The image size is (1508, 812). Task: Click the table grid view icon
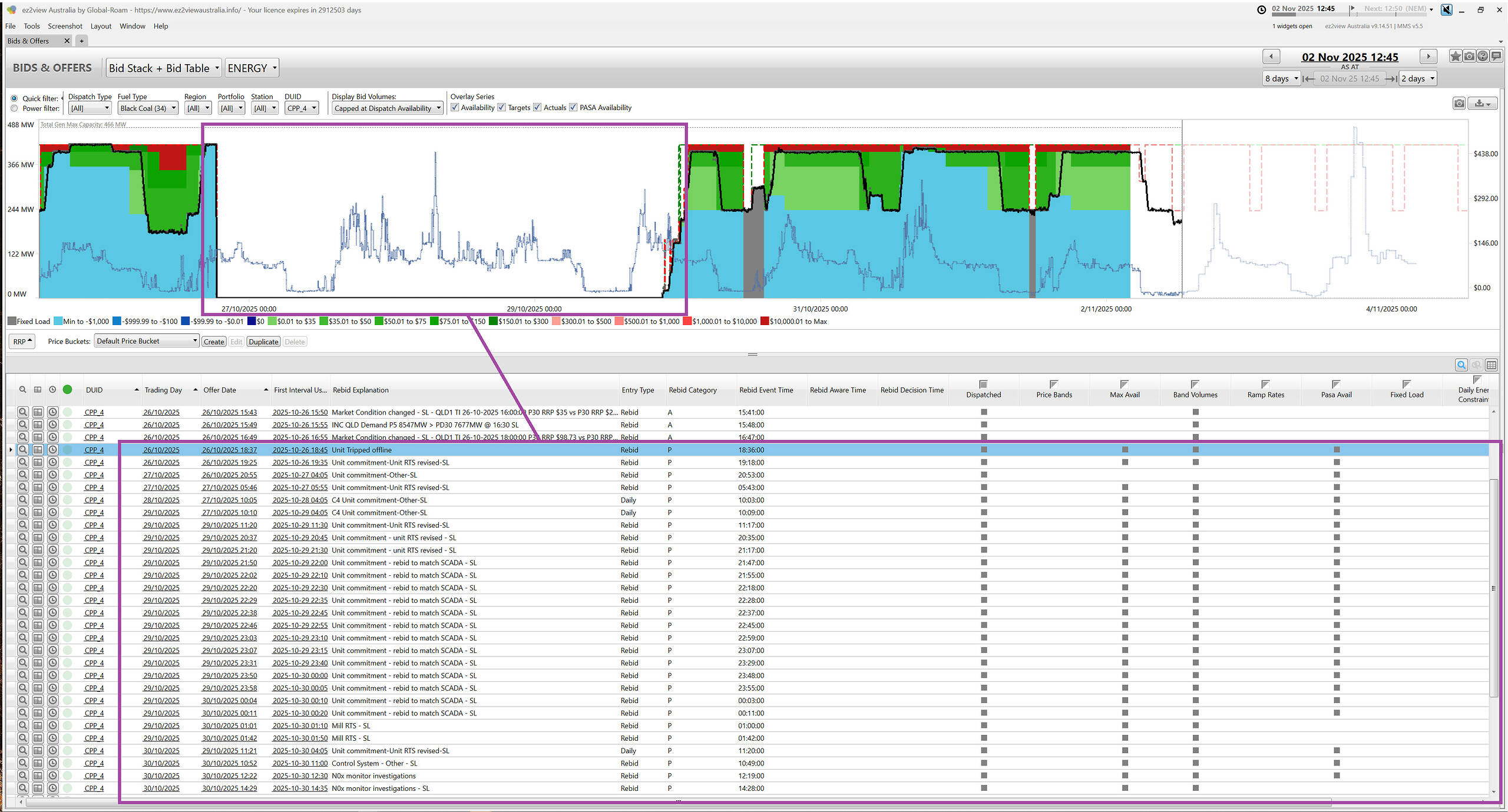tap(1491, 365)
